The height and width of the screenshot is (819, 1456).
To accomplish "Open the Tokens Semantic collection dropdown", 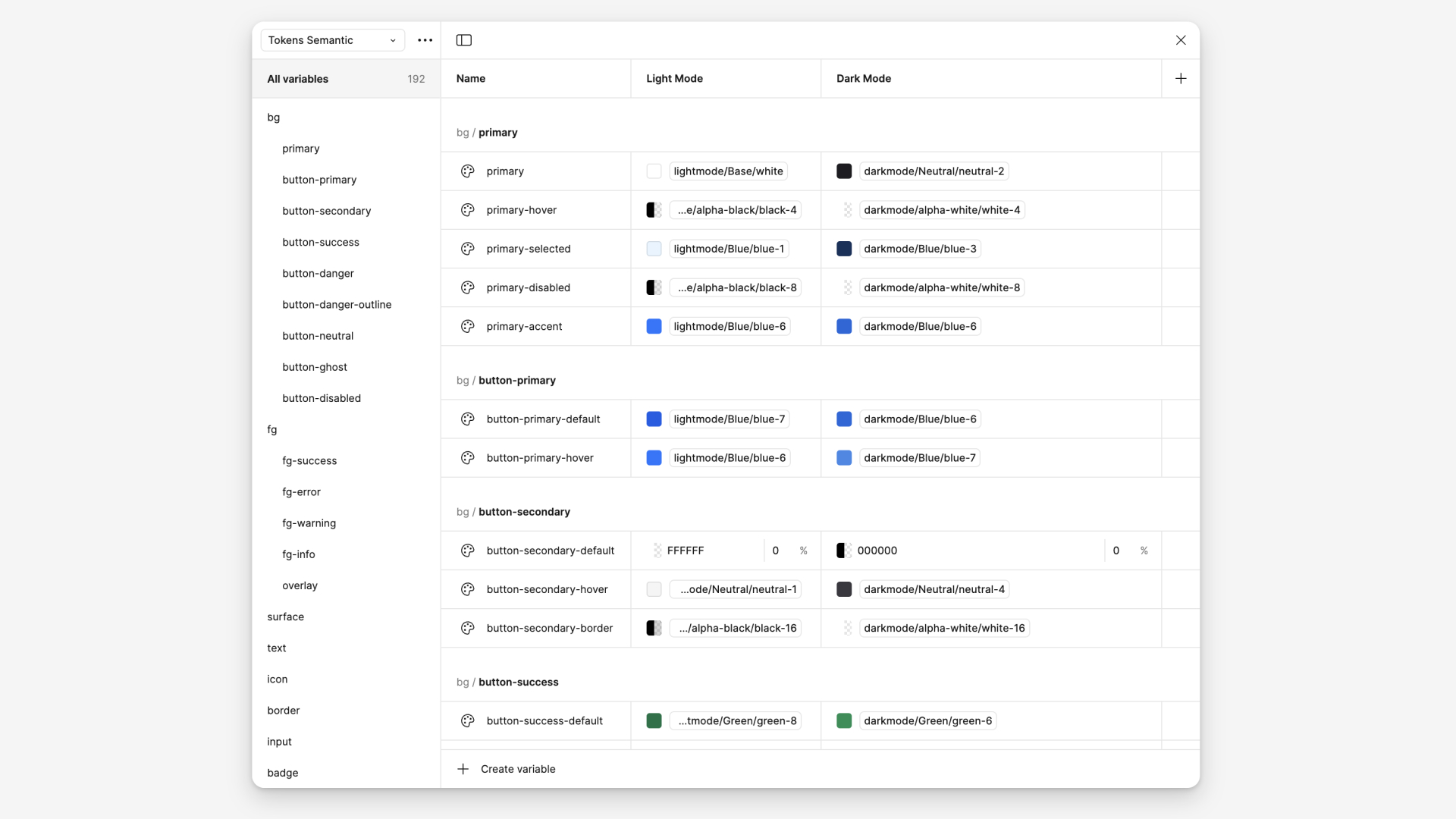I will [332, 40].
